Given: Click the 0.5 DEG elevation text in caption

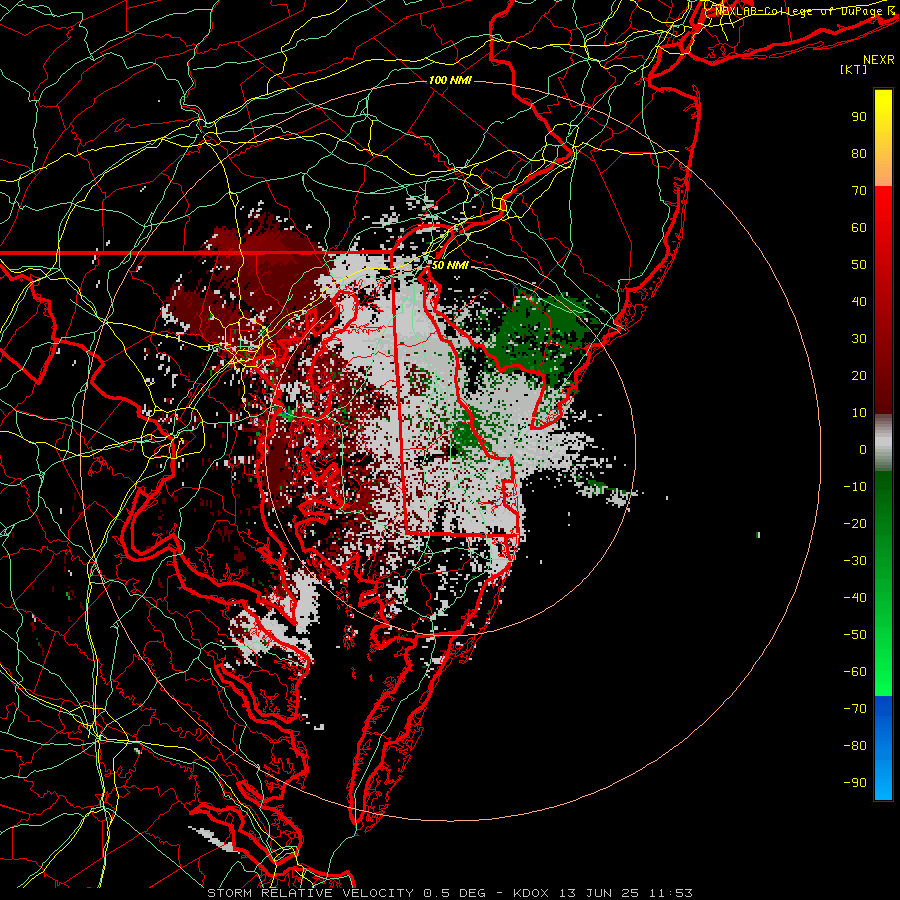Looking at the screenshot, I should click(x=454, y=893).
